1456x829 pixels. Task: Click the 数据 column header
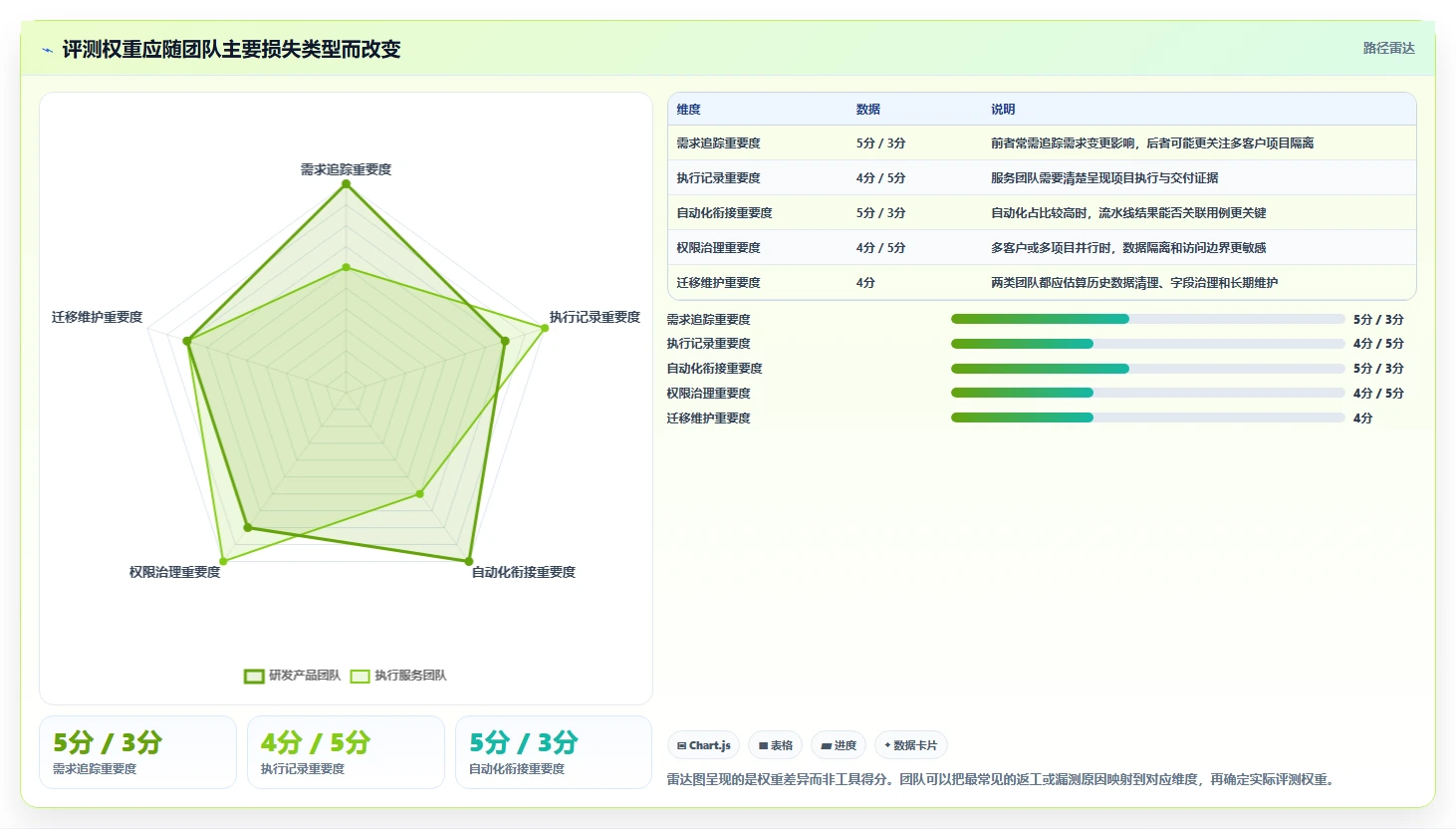tap(868, 110)
